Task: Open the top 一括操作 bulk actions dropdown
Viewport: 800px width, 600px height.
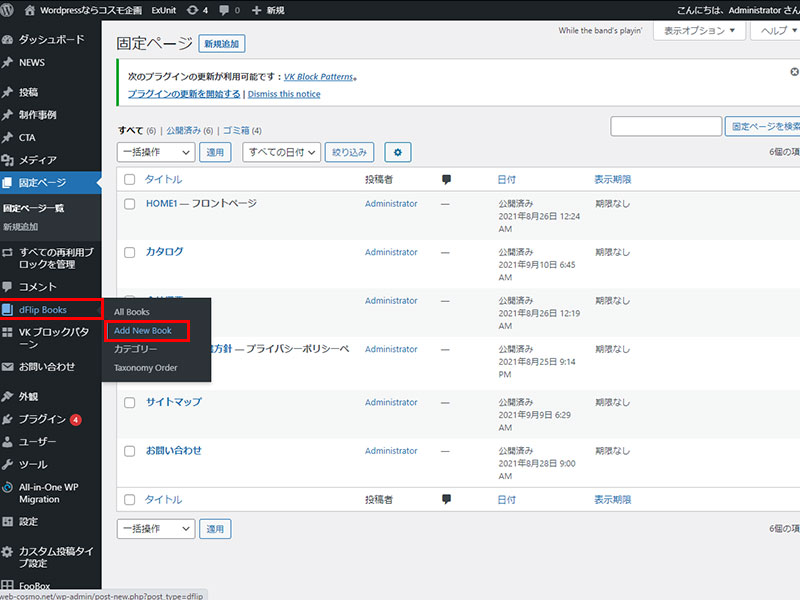Action: pyautogui.click(x=156, y=152)
